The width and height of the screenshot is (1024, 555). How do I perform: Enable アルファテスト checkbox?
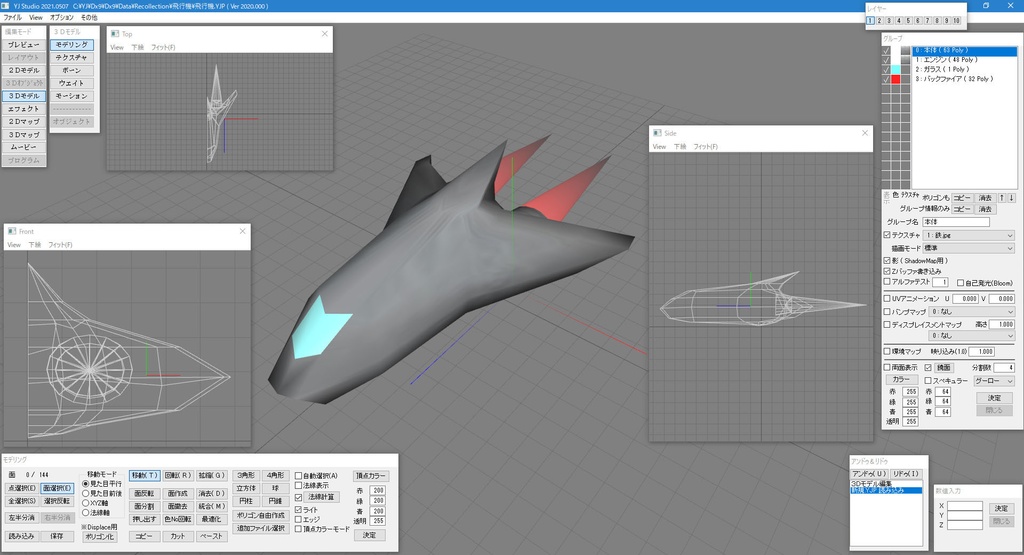(887, 281)
